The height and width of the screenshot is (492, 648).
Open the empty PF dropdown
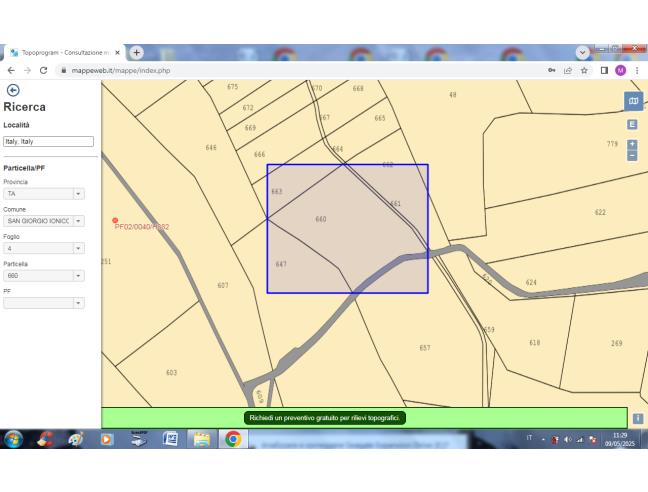tap(78, 302)
